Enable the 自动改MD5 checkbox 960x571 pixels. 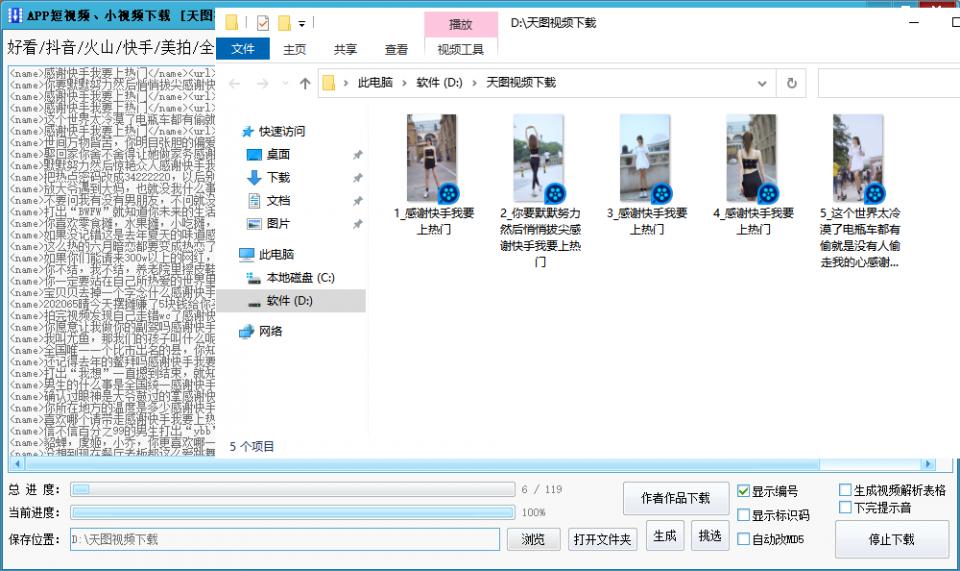(x=743, y=539)
